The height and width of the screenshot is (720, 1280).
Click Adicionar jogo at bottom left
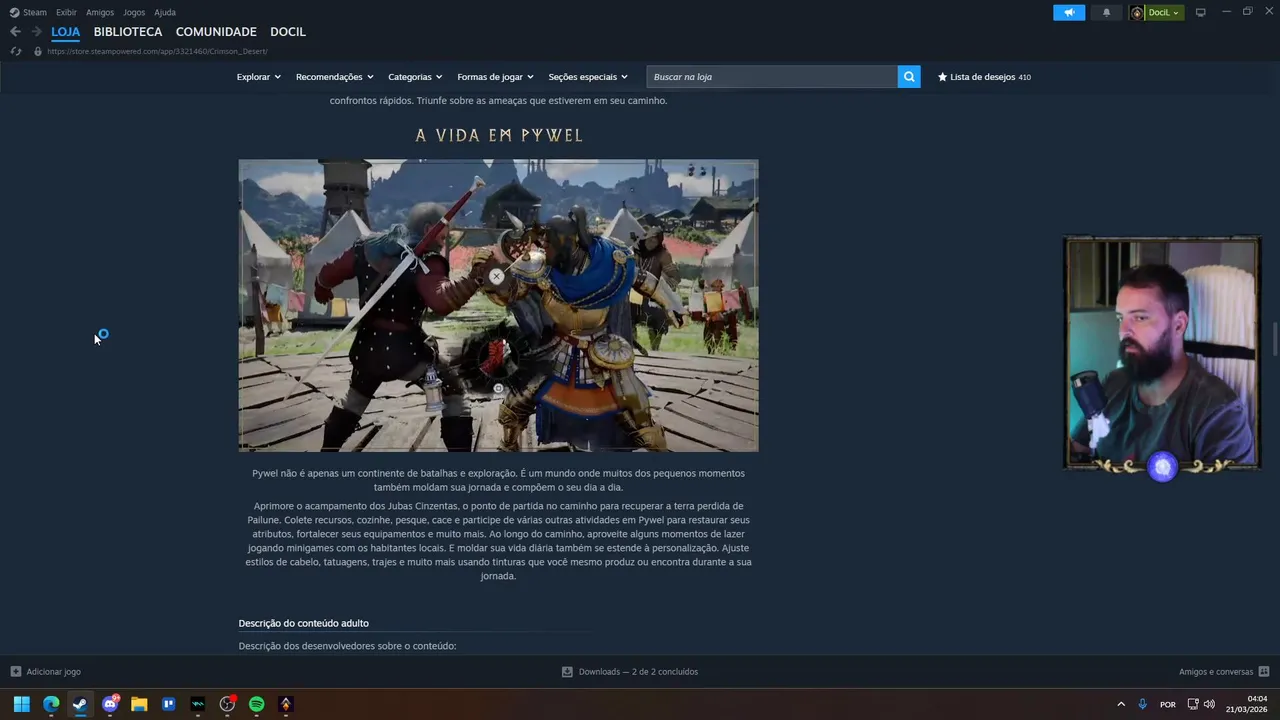[x=53, y=672]
